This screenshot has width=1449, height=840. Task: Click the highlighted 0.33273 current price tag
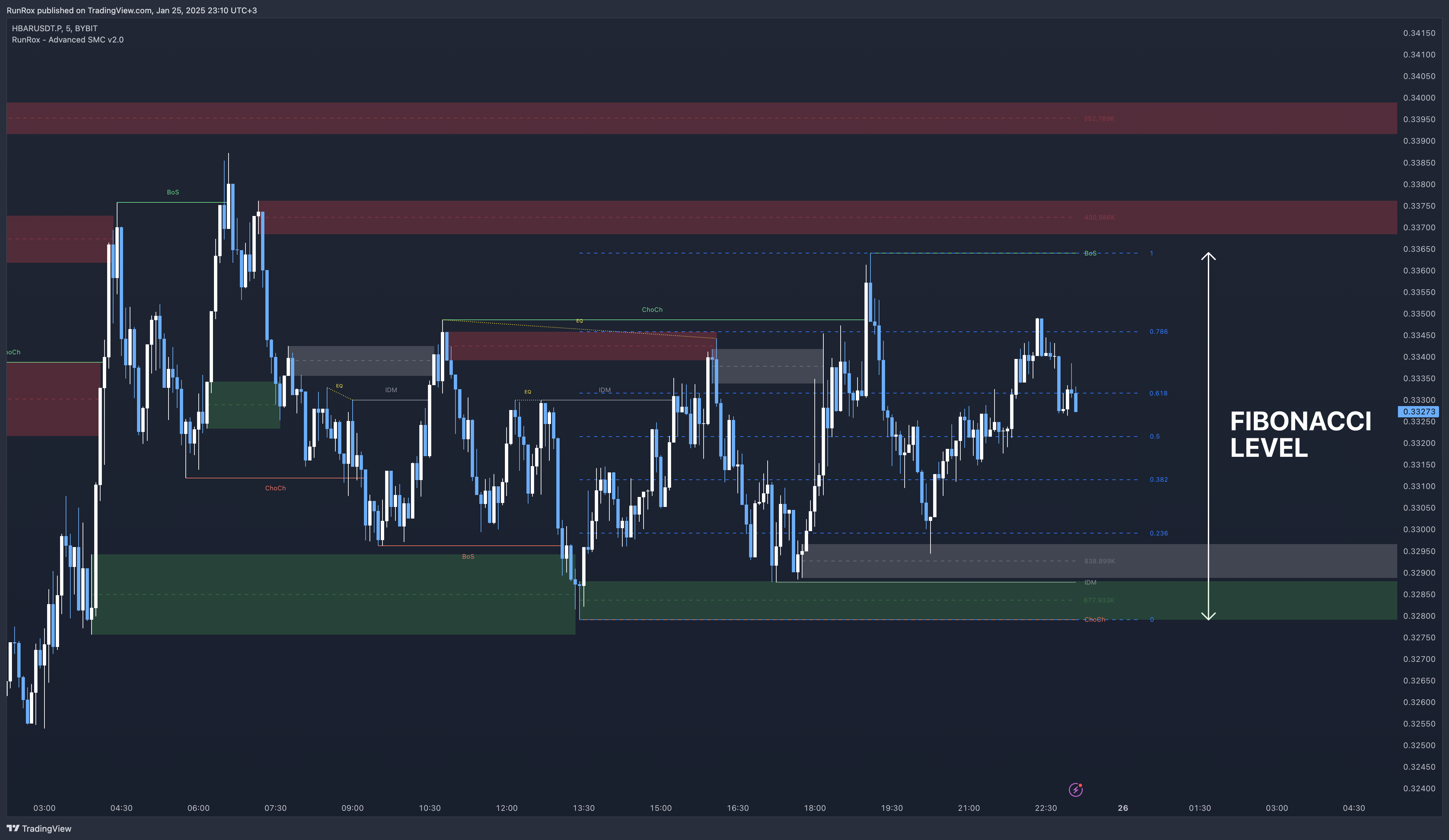(x=1418, y=411)
